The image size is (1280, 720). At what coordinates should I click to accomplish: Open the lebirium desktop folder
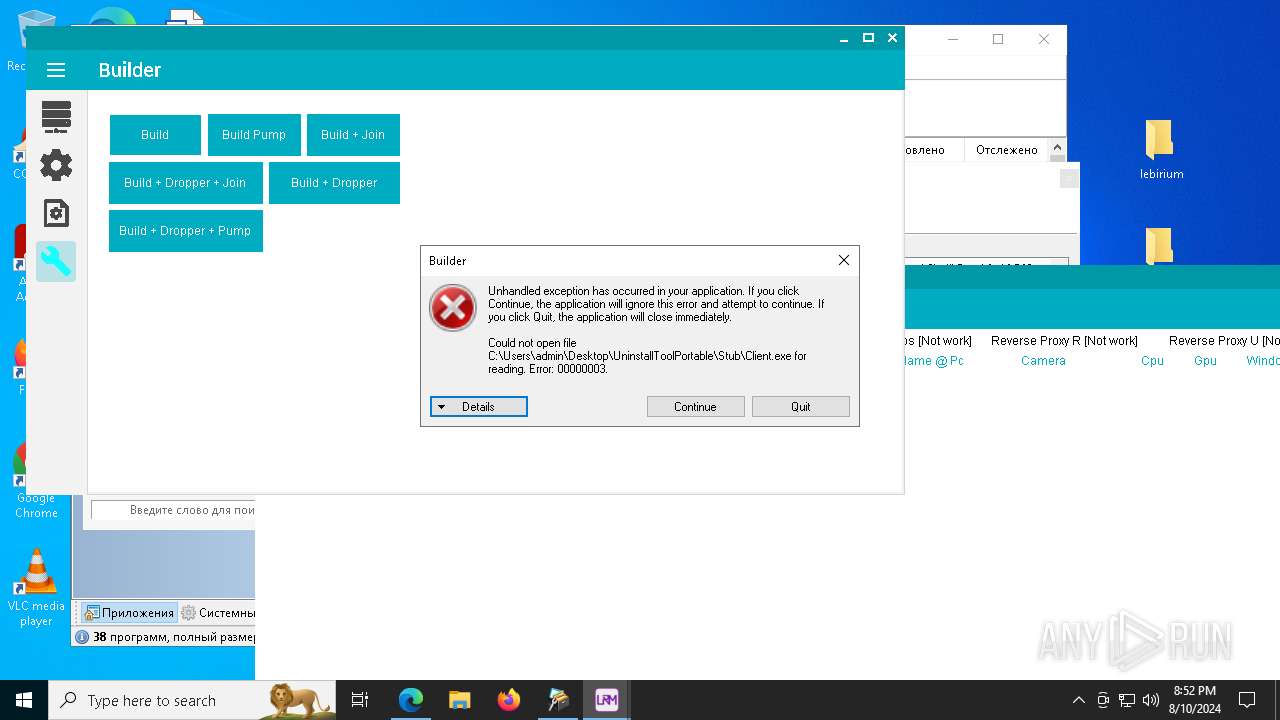1161,150
